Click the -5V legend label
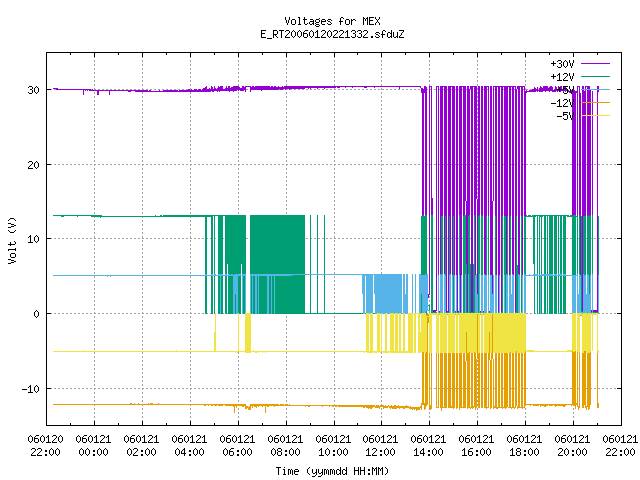Screen dimensions: 640x480 (x=565, y=116)
